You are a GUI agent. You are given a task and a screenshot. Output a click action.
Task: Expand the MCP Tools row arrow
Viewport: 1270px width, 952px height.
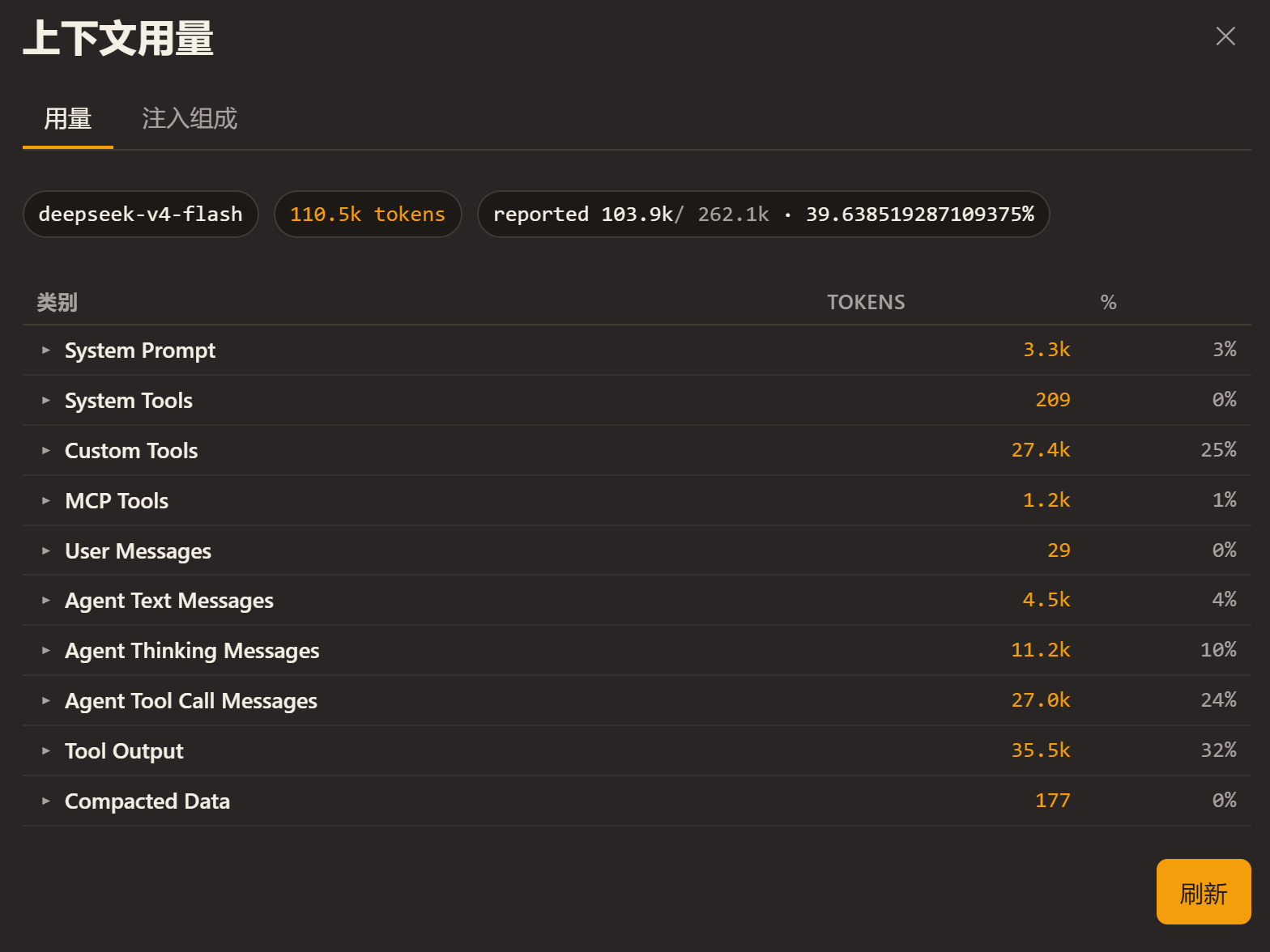point(46,501)
